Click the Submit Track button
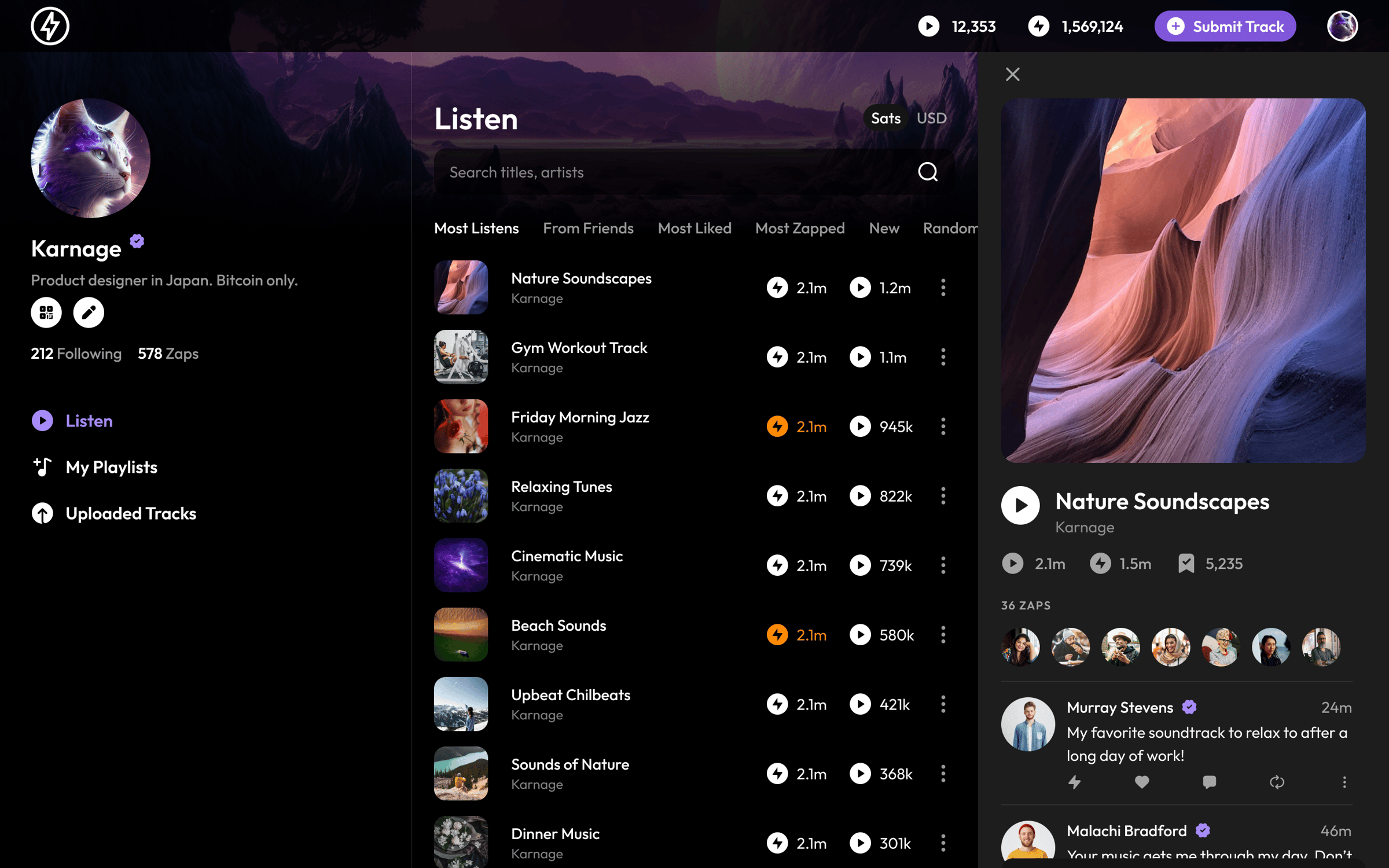 [x=1225, y=26]
